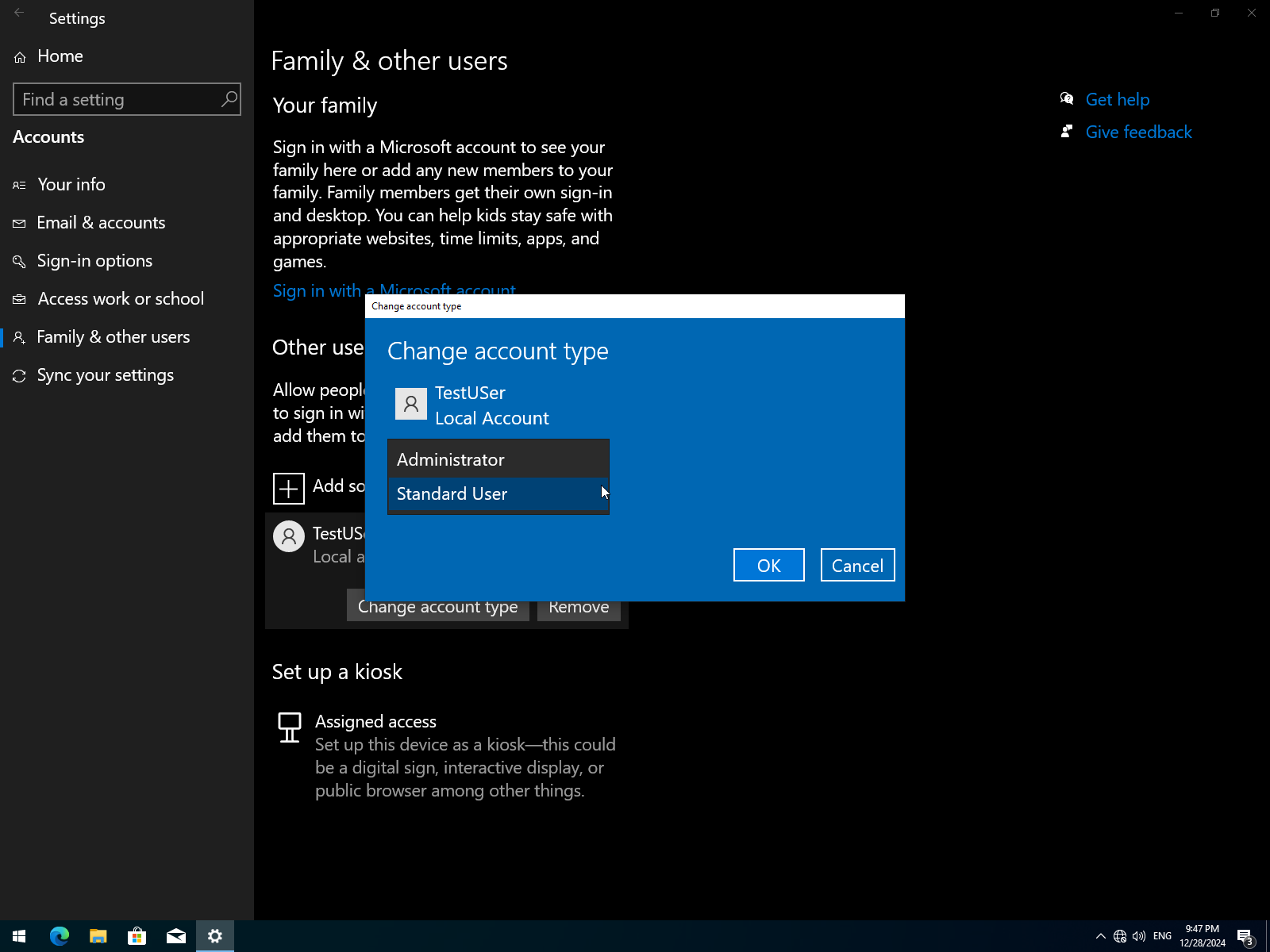Image resolution: width=1270 pixels, height=952 pixels.
Task: Click the TestUSer avatar icon in dialog
Action: point(410,405)
